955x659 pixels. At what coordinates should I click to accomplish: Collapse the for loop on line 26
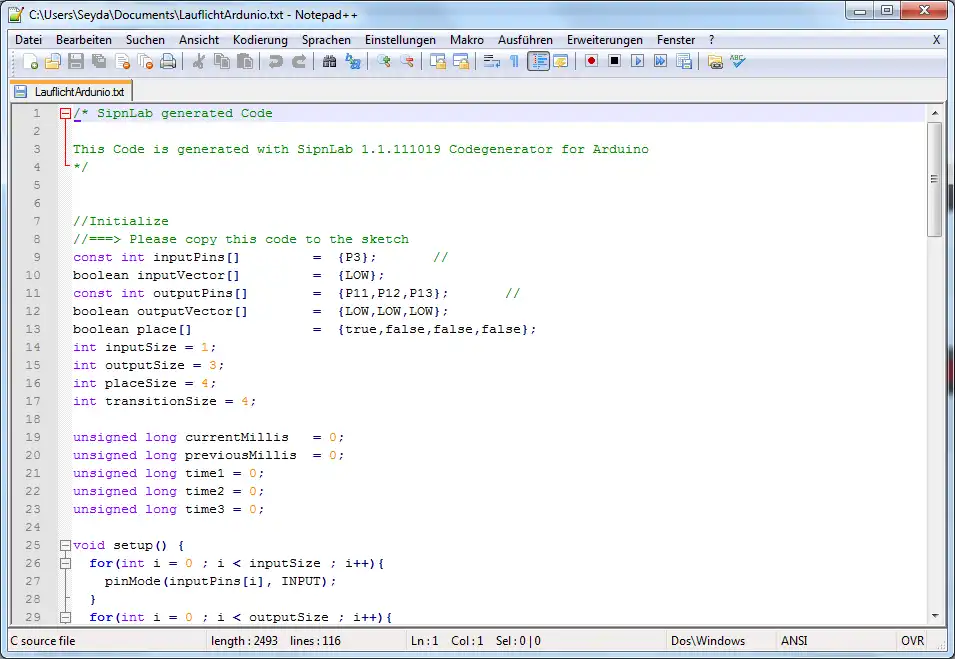click(65, 564)
